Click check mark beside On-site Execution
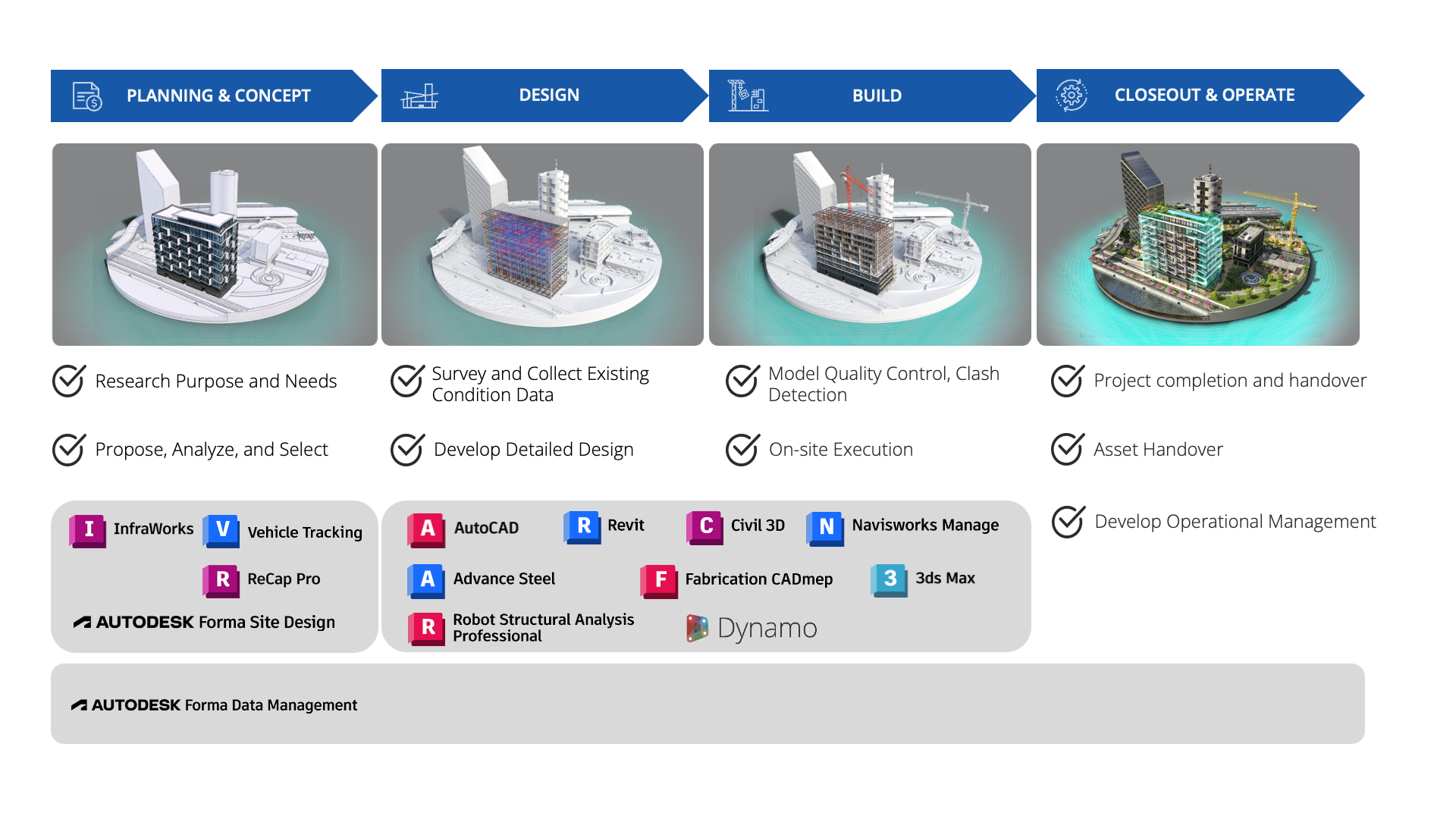Image resolution: width=1456 pixels, height=819 pixels. click(742, 450)
